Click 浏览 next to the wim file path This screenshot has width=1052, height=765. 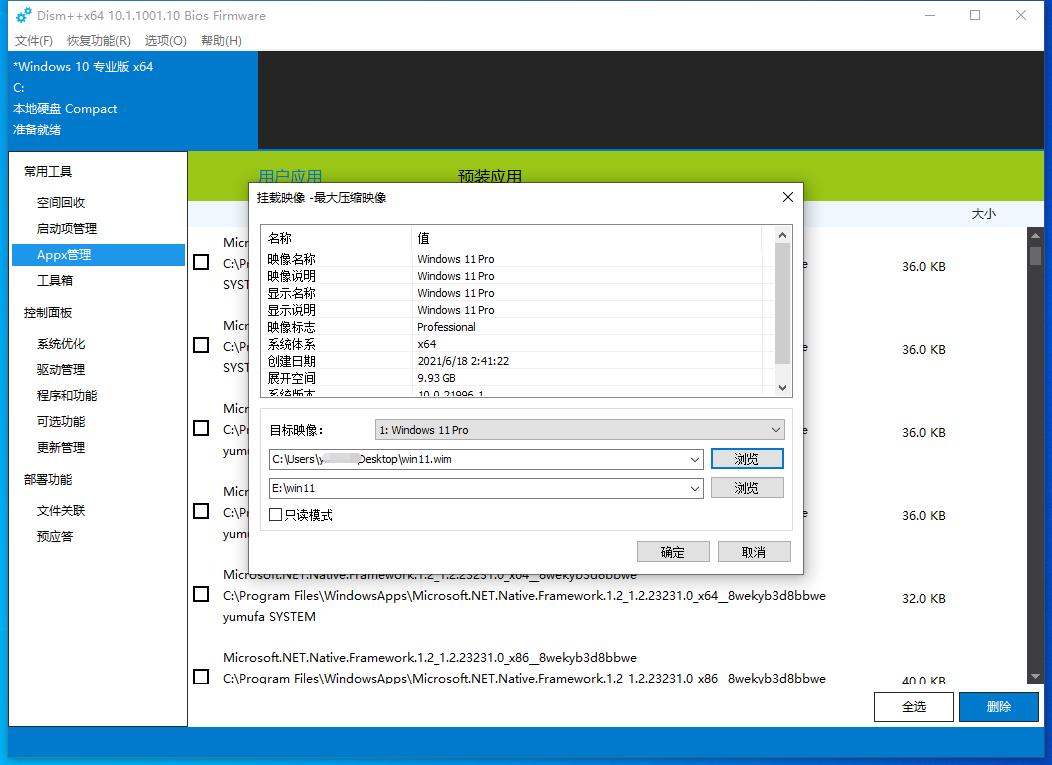(747, 459)
